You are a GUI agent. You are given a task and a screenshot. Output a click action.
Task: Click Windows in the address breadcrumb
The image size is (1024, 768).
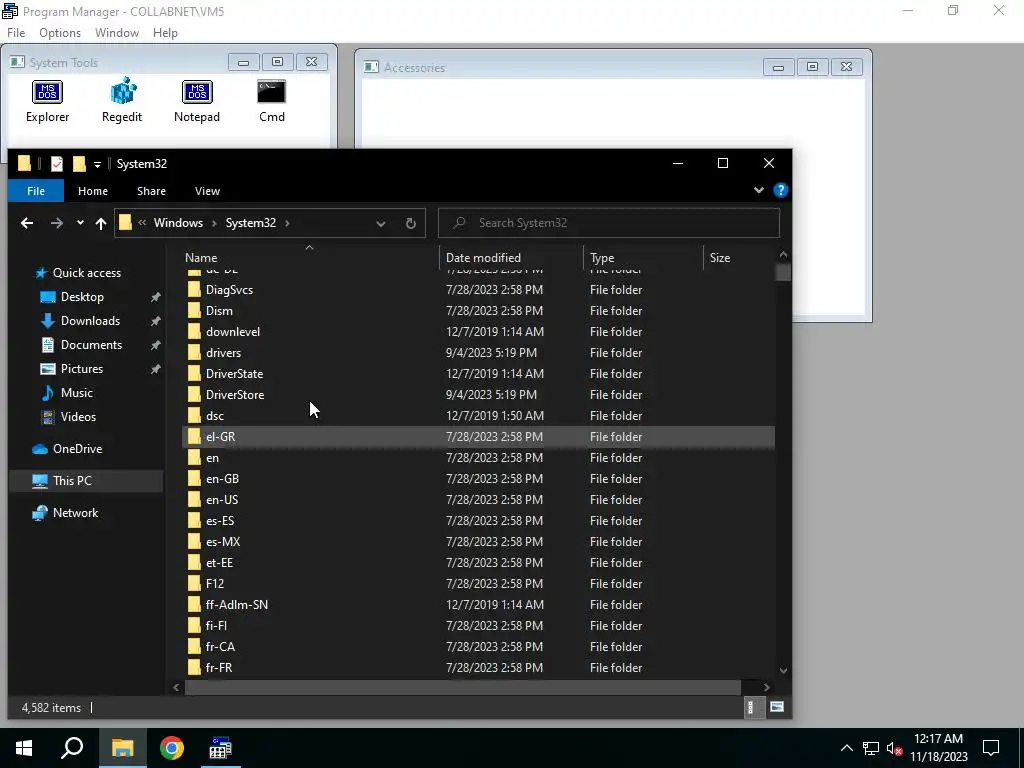tap(178, 223)
